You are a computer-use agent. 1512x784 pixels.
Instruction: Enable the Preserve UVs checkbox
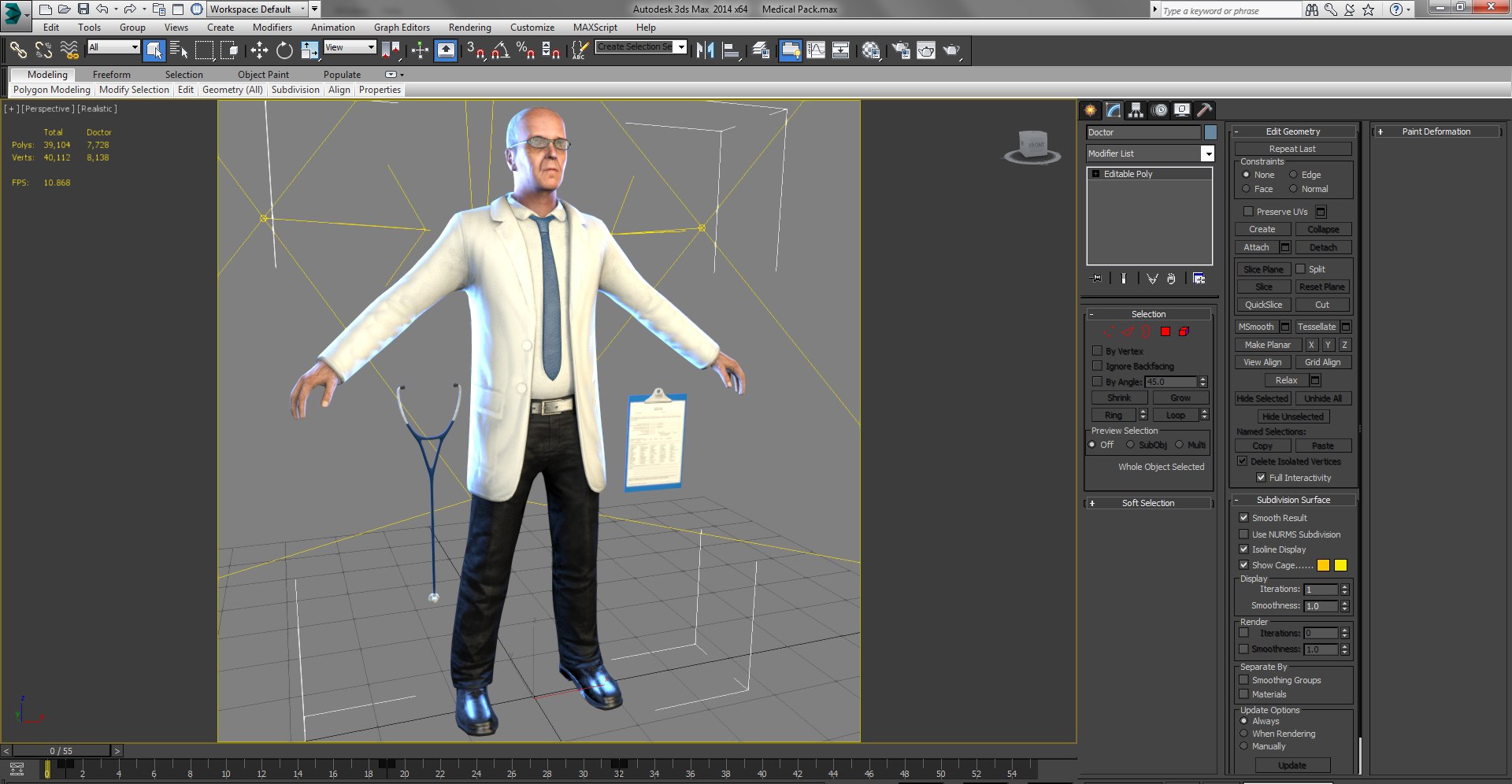[1248, 211]
